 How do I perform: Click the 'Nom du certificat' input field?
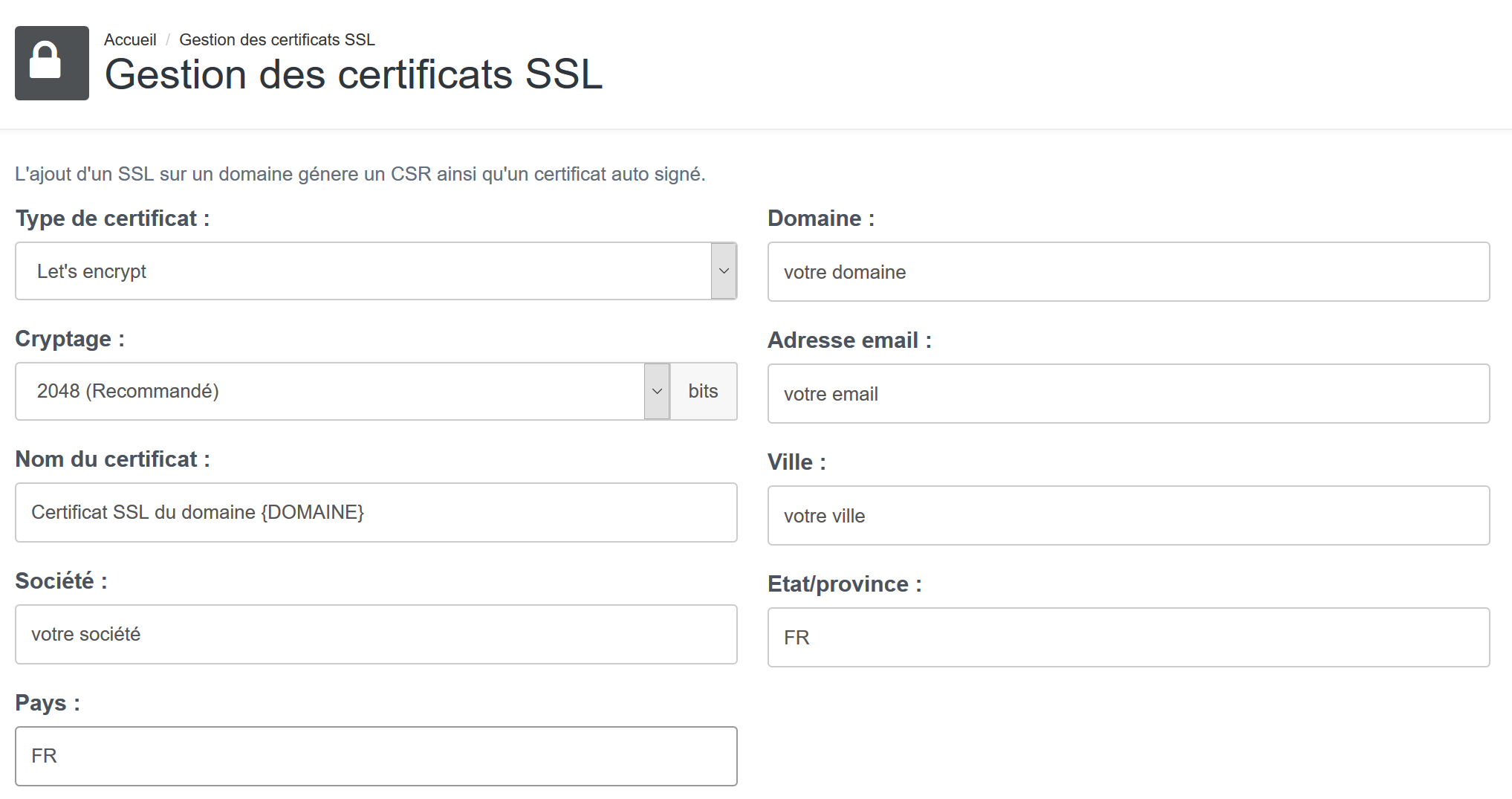(x=375, y=512)
